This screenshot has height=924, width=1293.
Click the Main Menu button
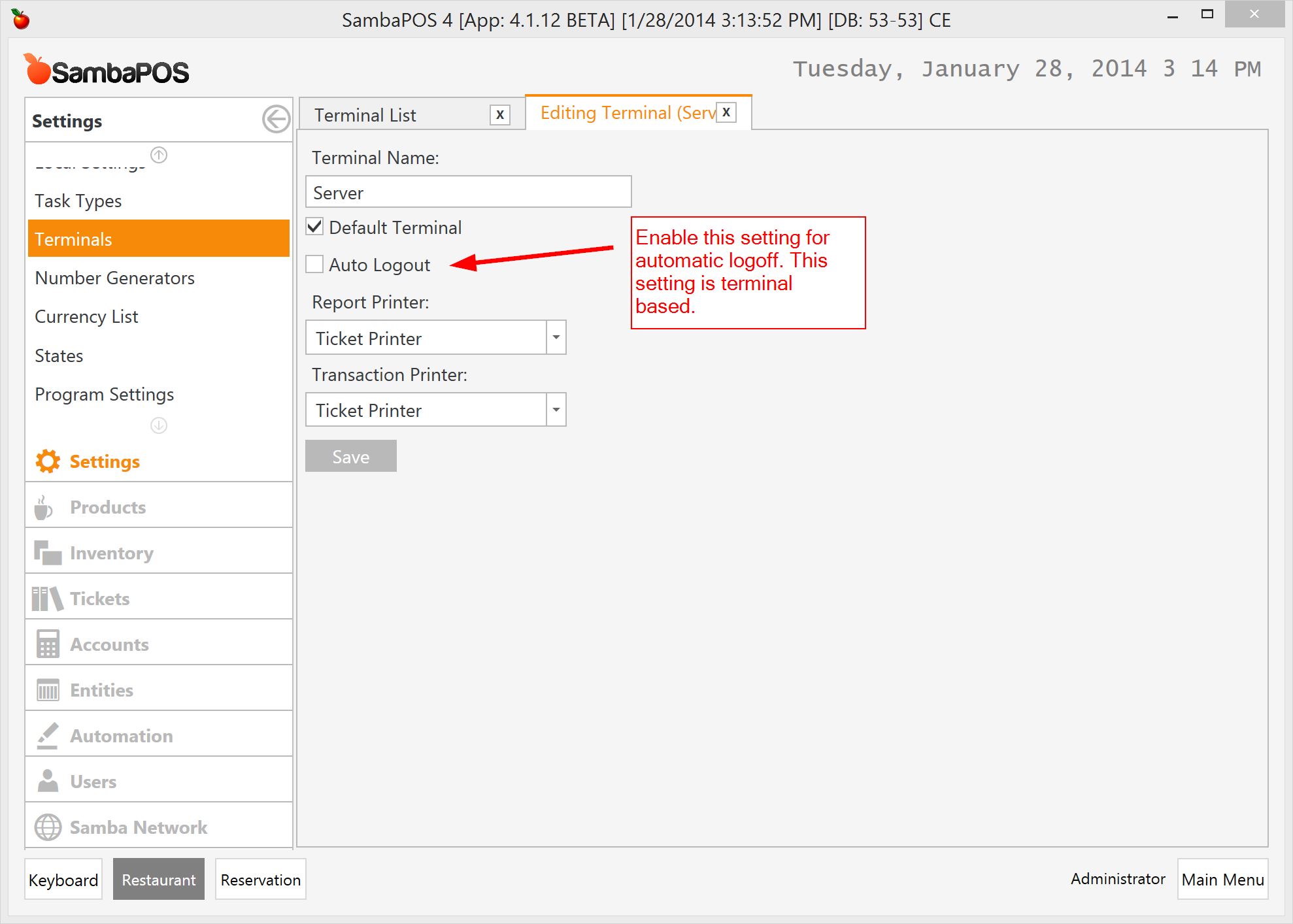click(1222, 879)
